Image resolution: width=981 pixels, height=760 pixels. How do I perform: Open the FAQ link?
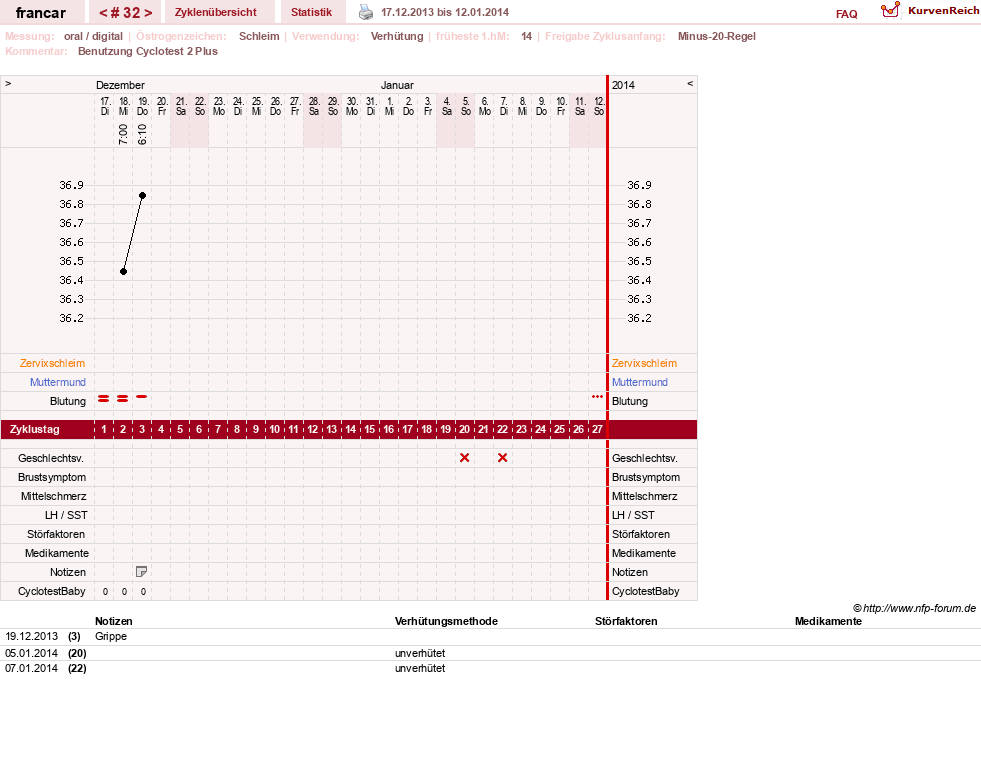[846, 14]
